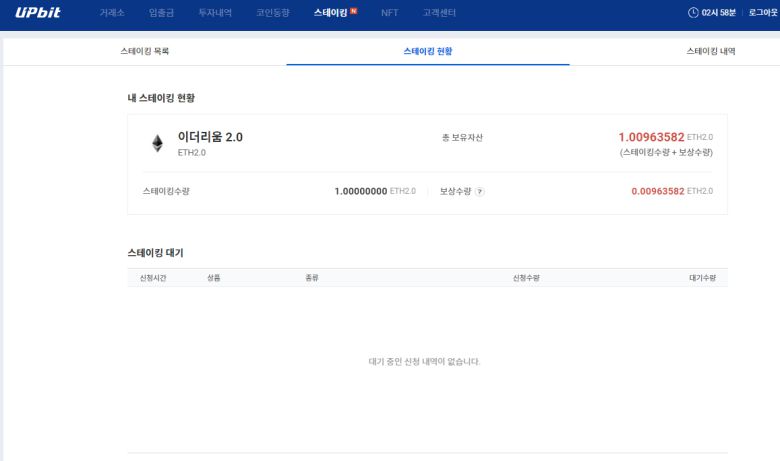780x461 pixels.
Task: Open the 입출금 menu
Action: pyautogui.click(x=161, y=13)
